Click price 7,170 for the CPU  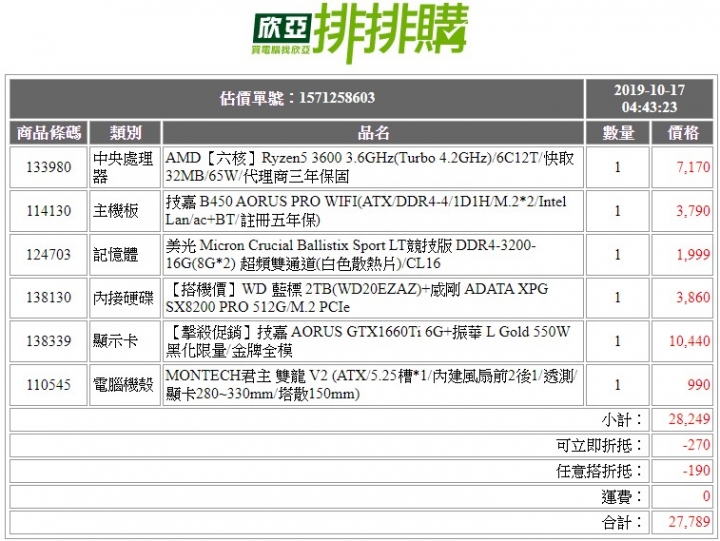coord(693,167)
